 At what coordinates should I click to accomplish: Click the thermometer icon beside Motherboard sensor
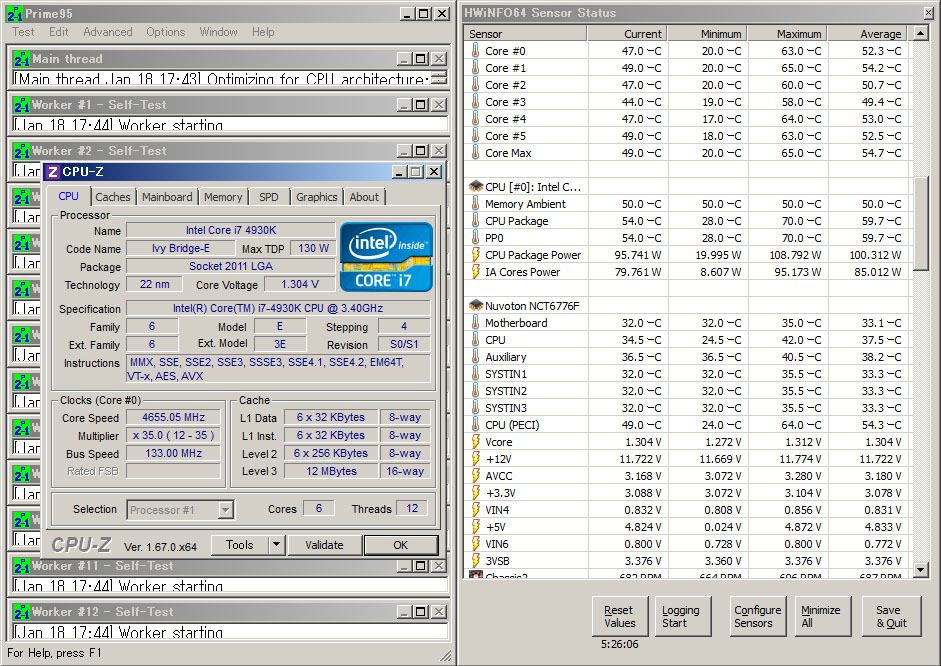click(475, 323)
